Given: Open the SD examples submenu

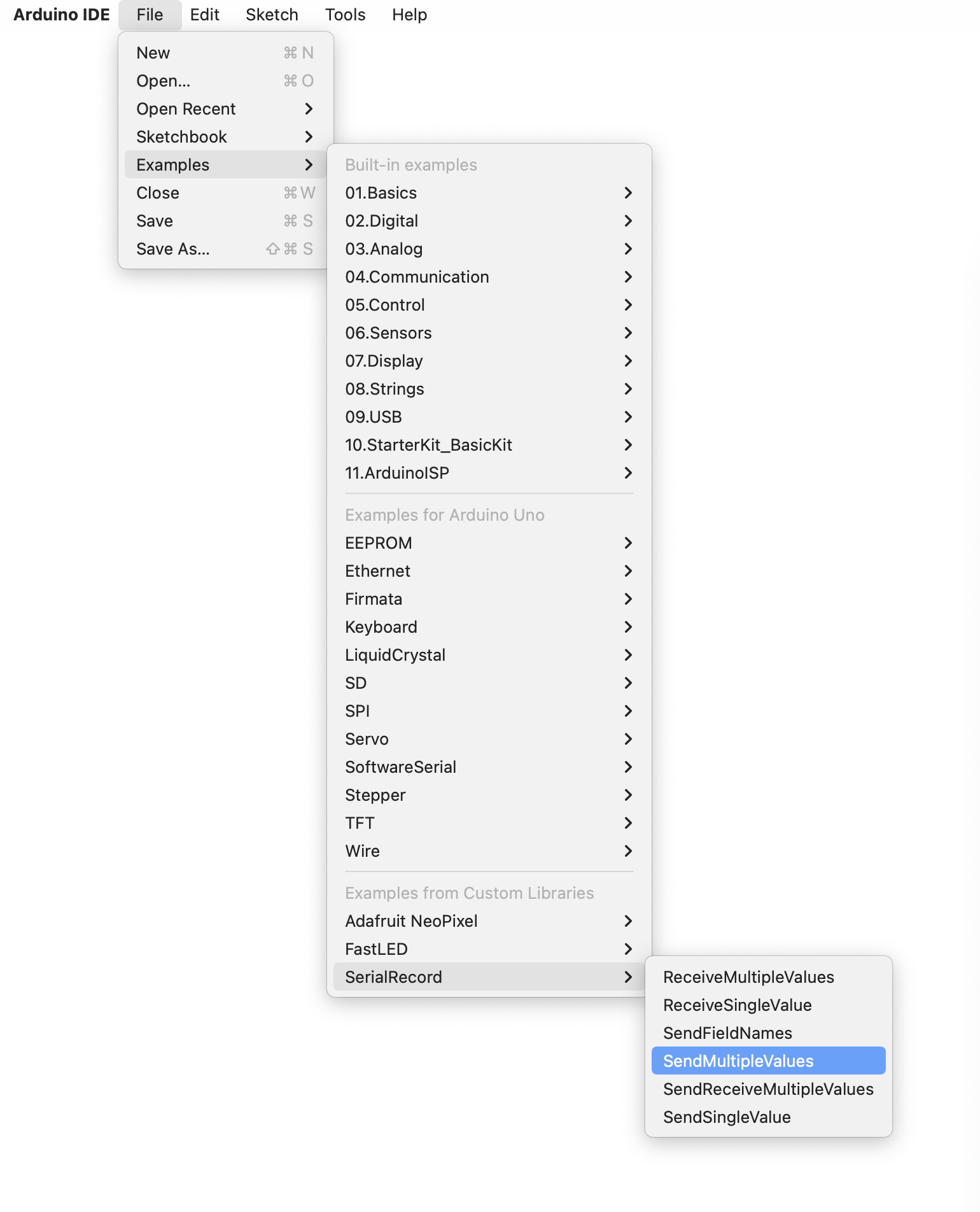Looking at the screenshot, I should coord(489,683).
